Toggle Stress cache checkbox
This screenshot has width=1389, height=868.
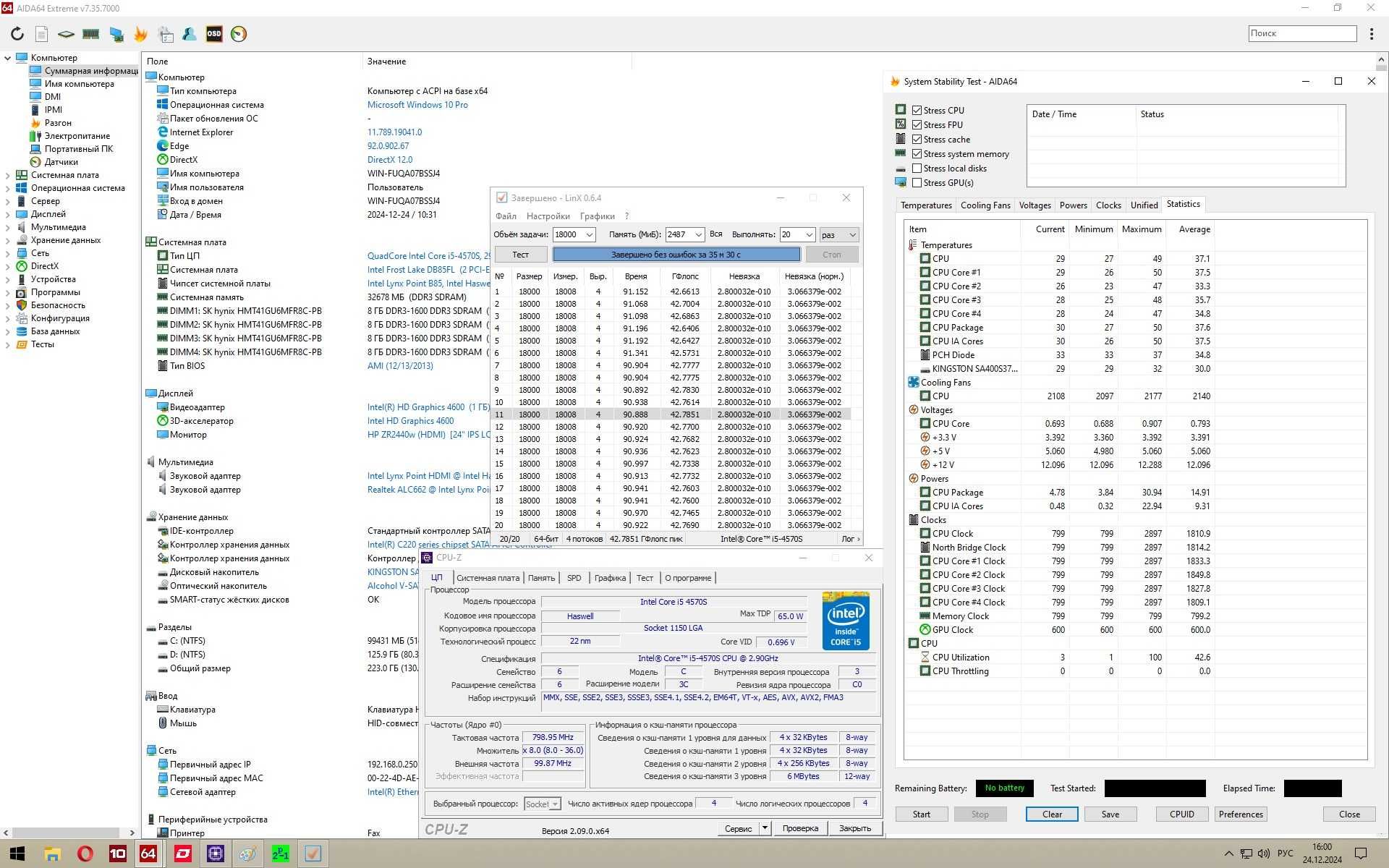click(x=917, y=139)
